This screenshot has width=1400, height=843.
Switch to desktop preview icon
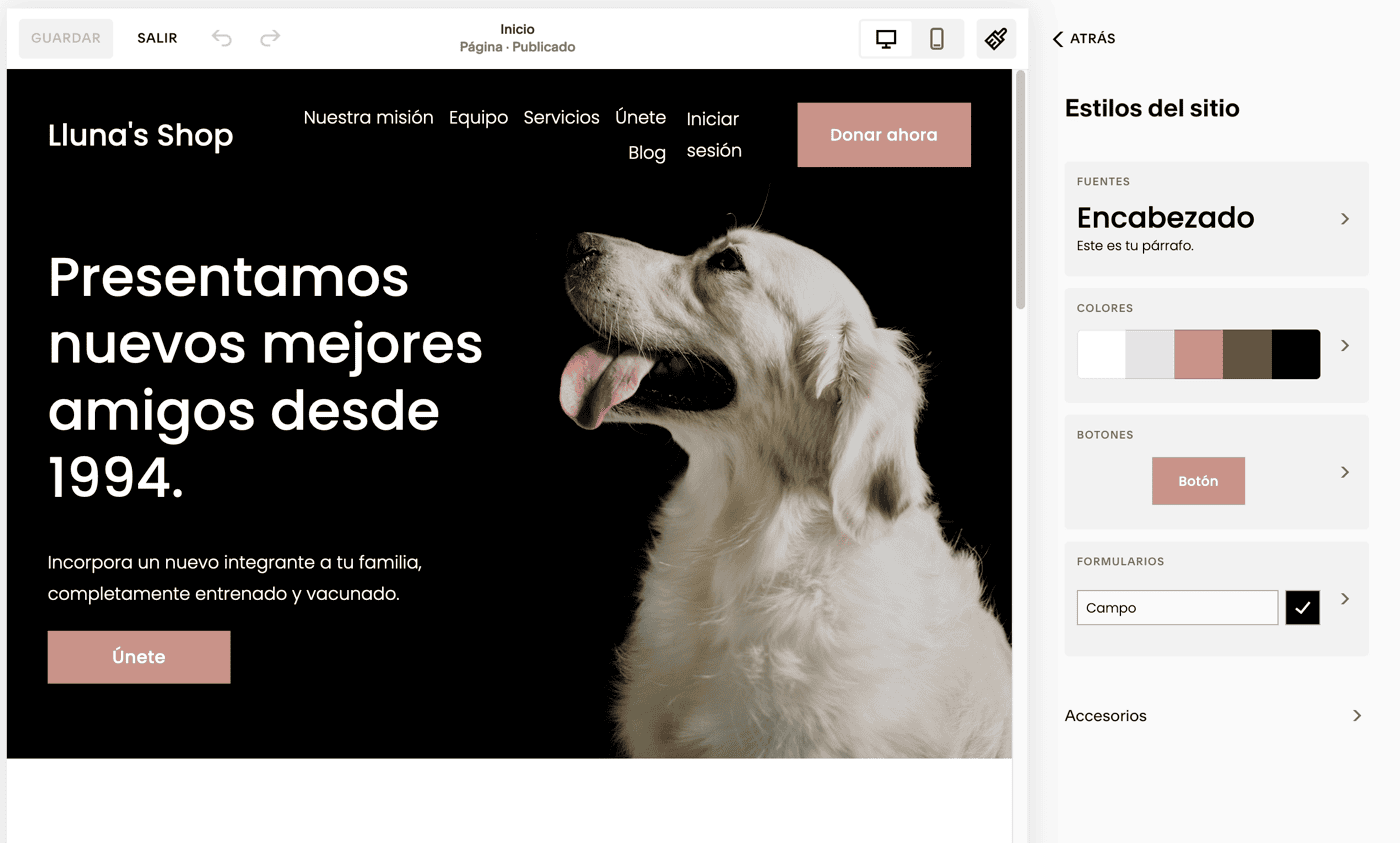pos(886,39)
